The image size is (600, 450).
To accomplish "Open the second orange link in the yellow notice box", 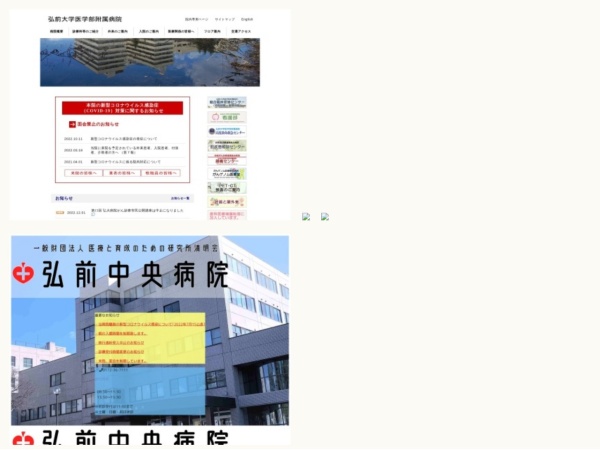I will point(122,333).
